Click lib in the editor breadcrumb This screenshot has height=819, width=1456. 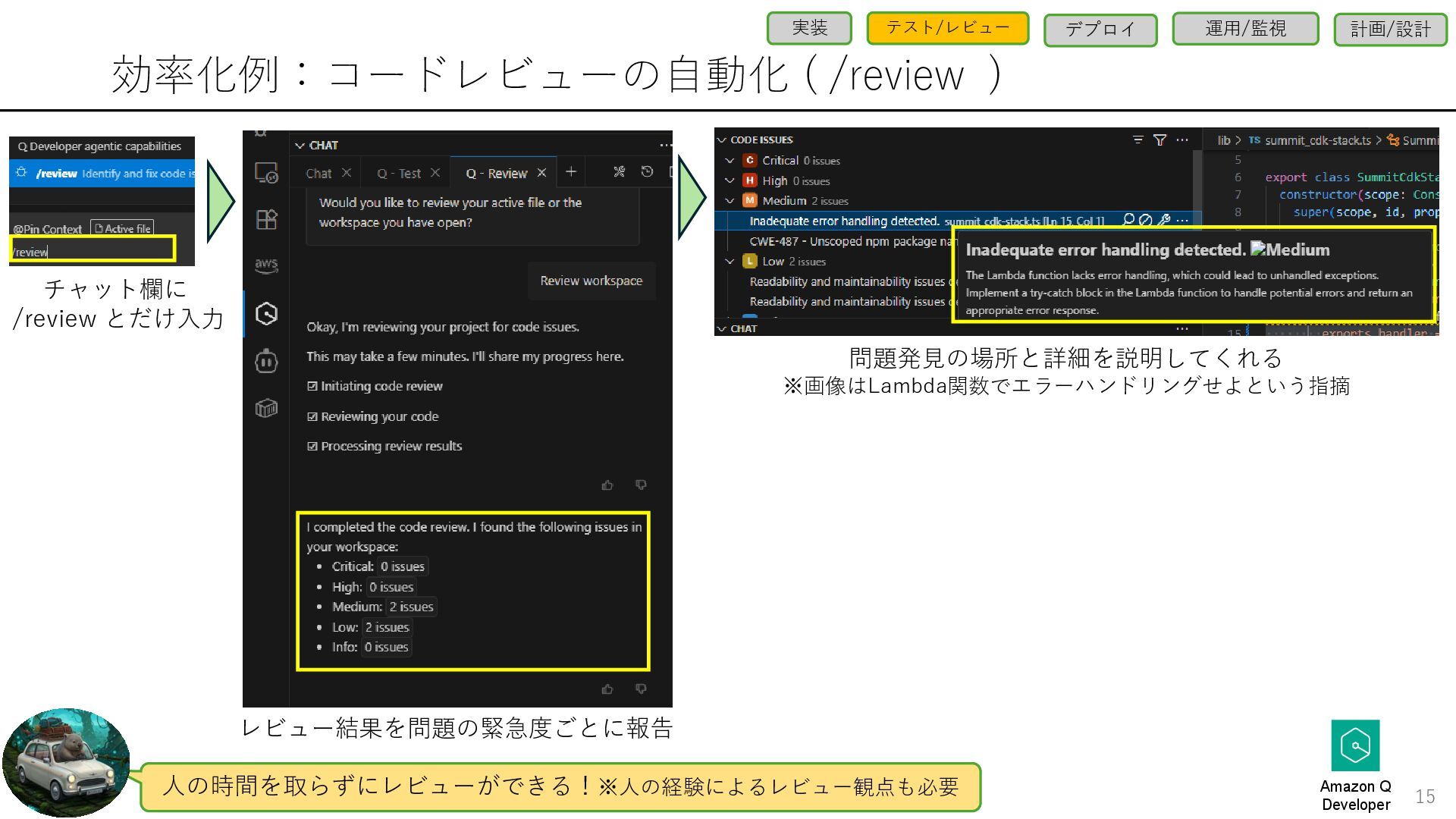1224,140
